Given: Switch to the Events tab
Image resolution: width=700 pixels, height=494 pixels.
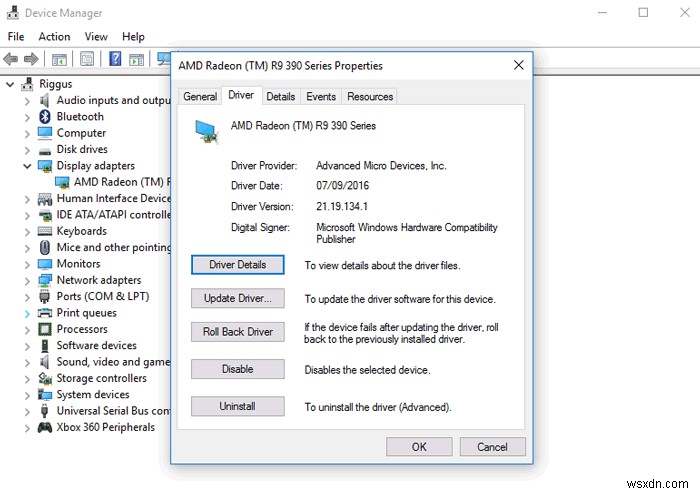Looking at the screenshot, I should 321,96.
